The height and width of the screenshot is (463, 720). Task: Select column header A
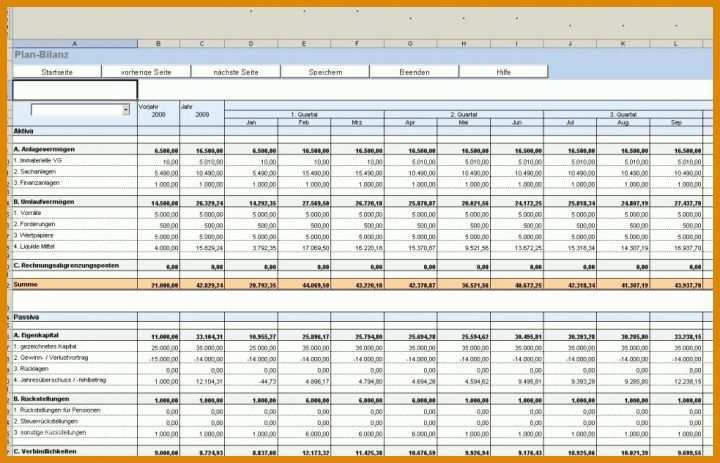pos(74,44)
